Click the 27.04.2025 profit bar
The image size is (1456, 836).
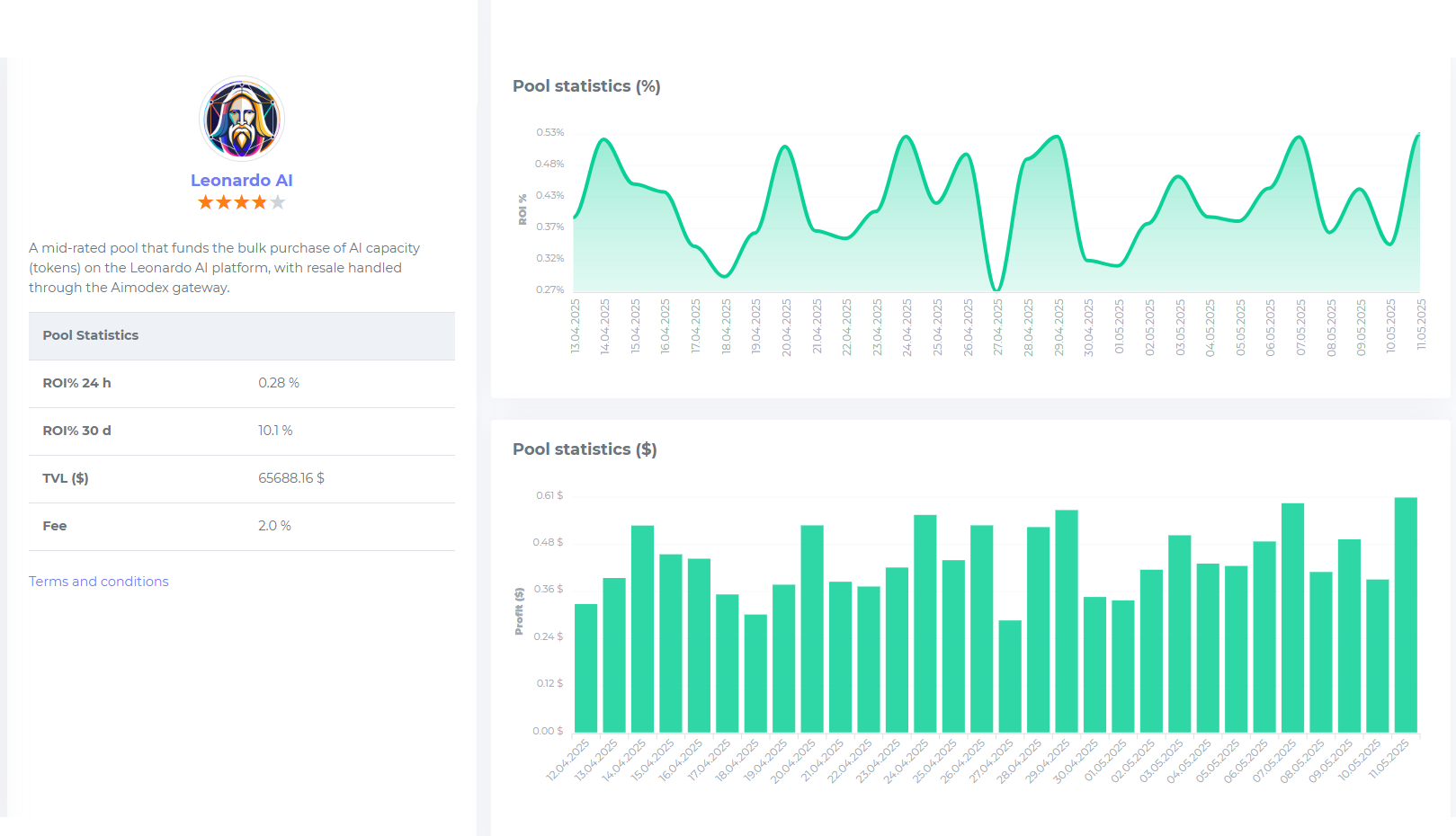tap(1010, 676)
